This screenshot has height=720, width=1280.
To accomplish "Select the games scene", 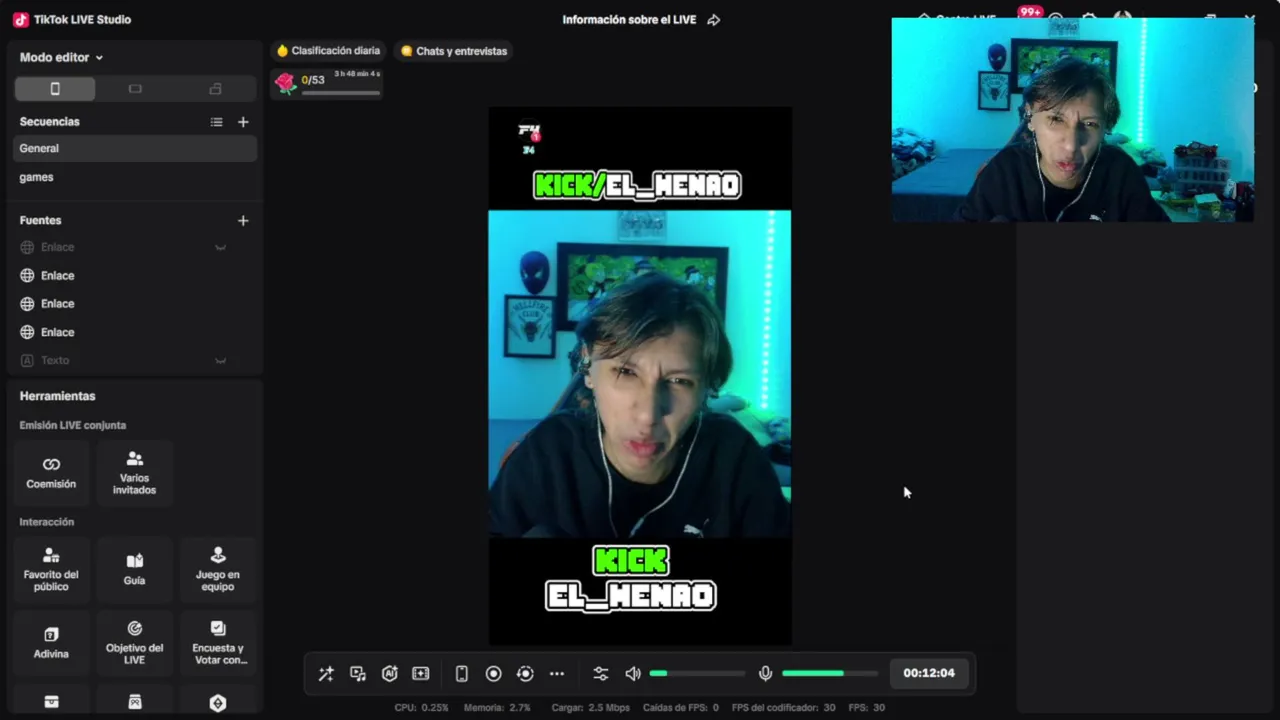I will click(135, 177).
